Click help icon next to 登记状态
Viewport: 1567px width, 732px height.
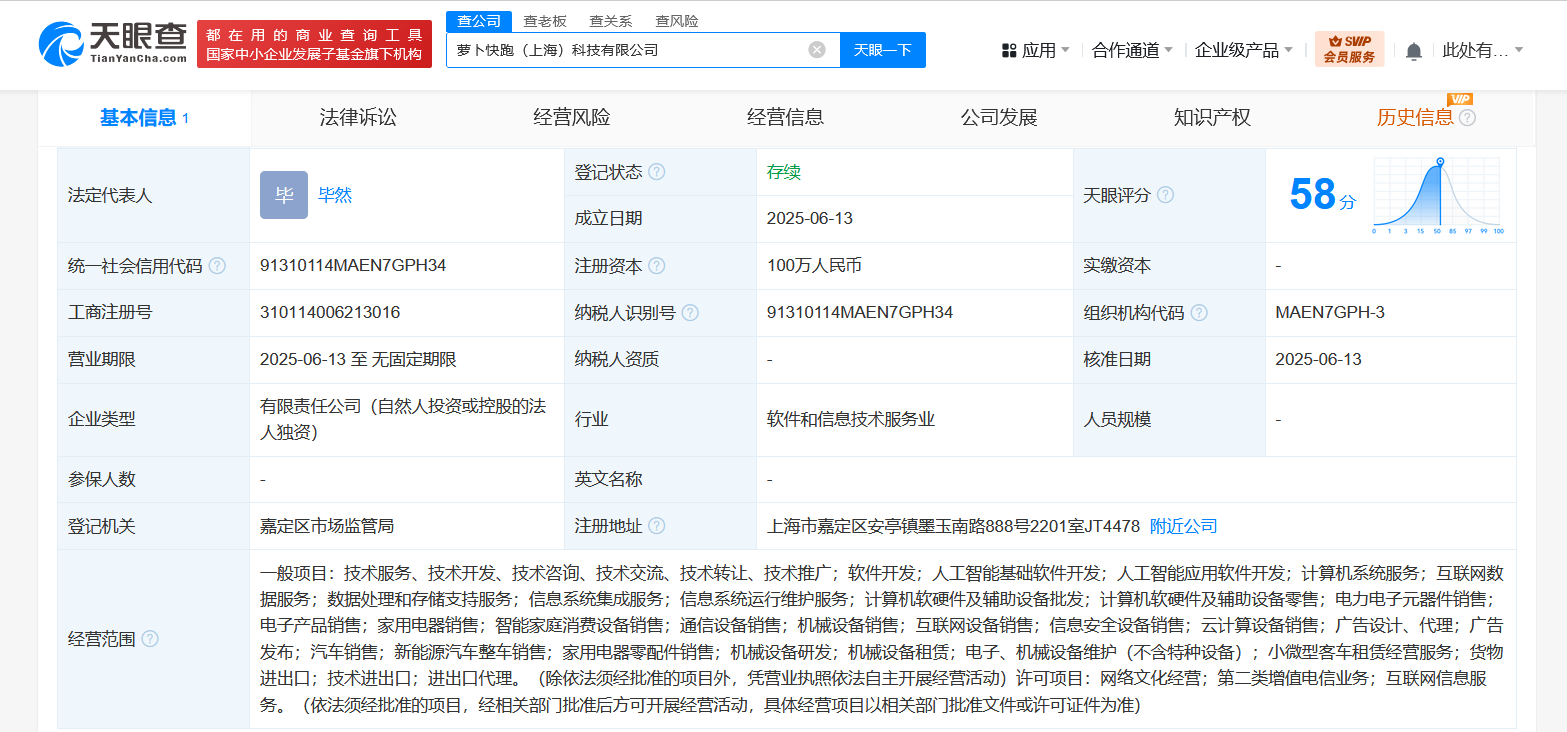[656, 172]
